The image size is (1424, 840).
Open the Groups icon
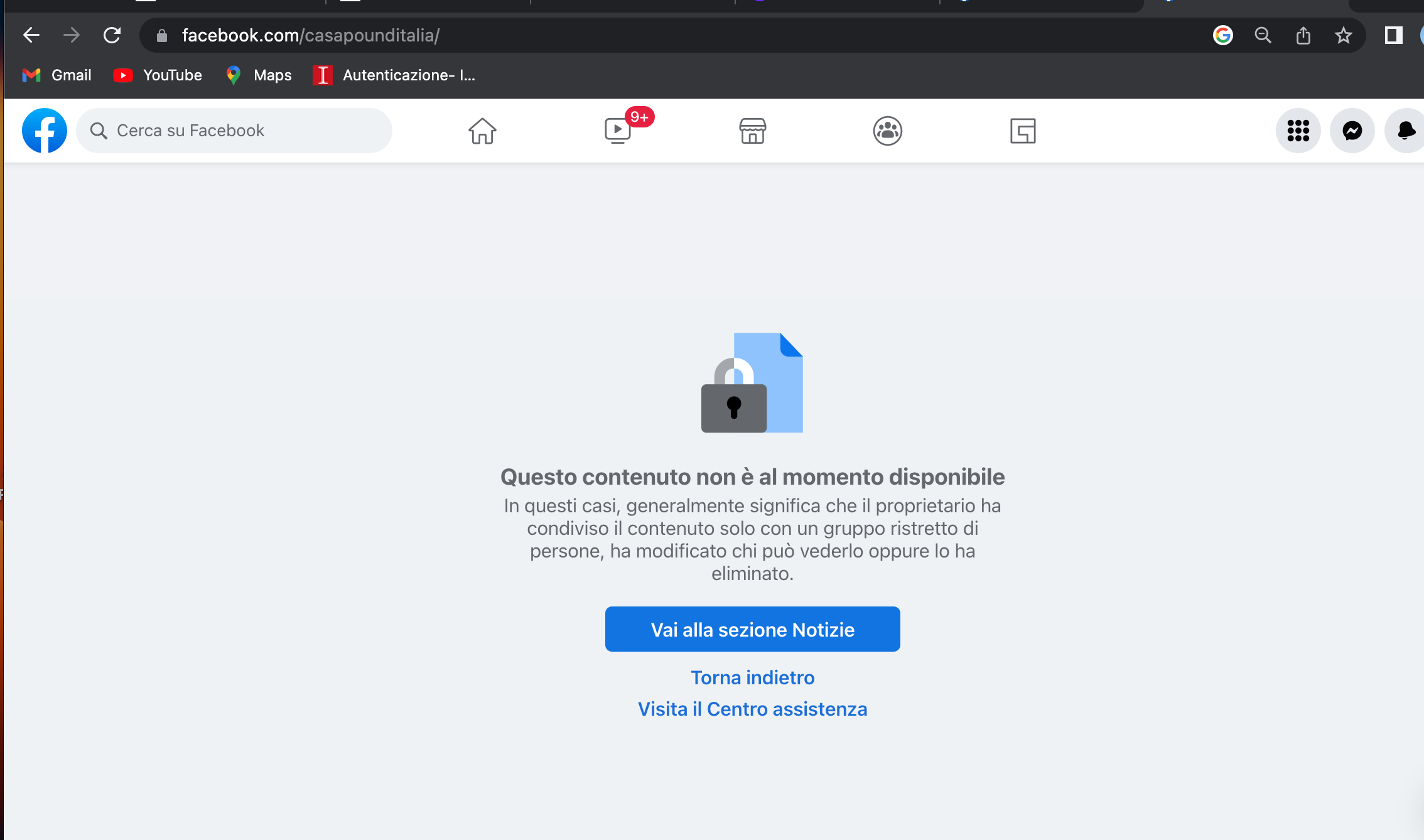[x=887, y=131]
